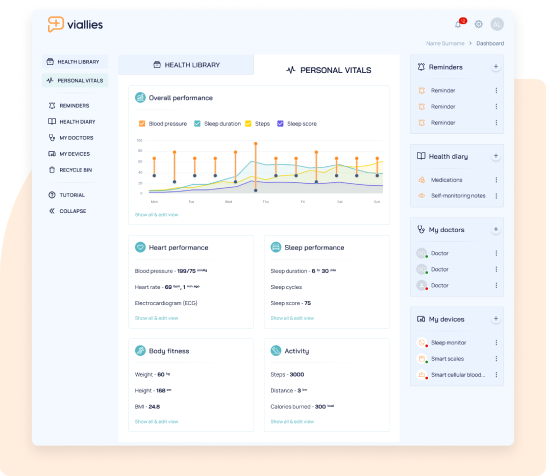The height and width of the screenshot is (476, 546).
Task: Add Health diary entry with plus button
Action: click(496, 156)
